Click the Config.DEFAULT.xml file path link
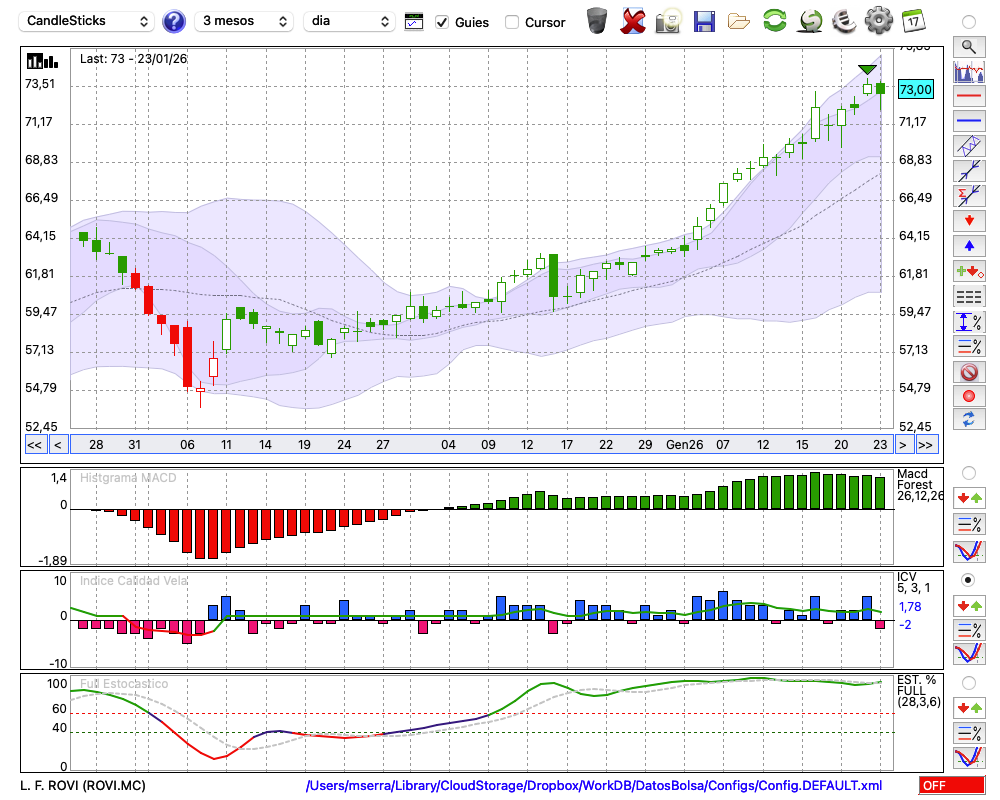Image resolution: width=1000 pixels, height=800 pixels. pos(594,786)
